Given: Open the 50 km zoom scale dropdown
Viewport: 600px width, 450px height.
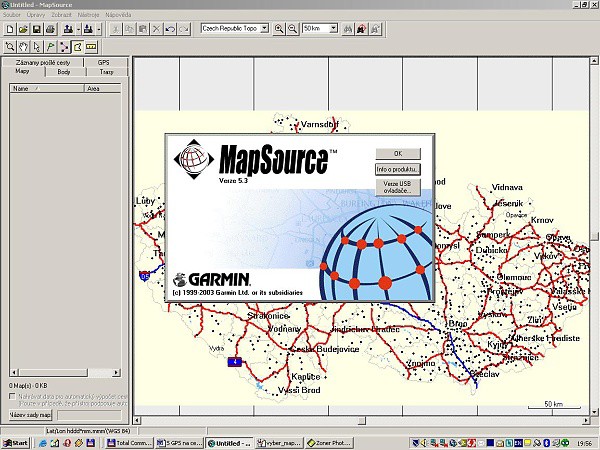Looking at the screenshot, I should tap(334, 29).
